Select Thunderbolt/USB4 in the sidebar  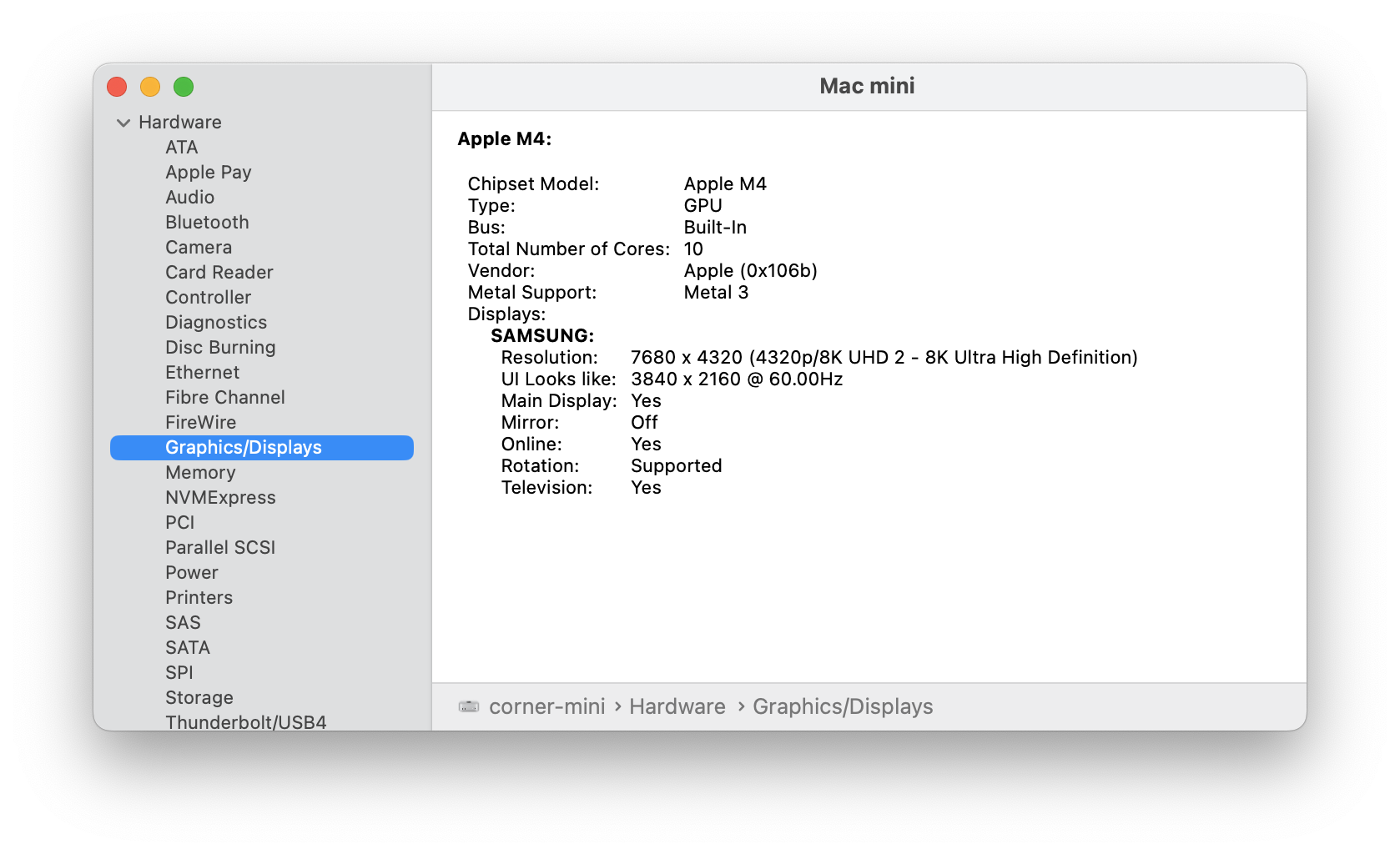tap(244, 722)
